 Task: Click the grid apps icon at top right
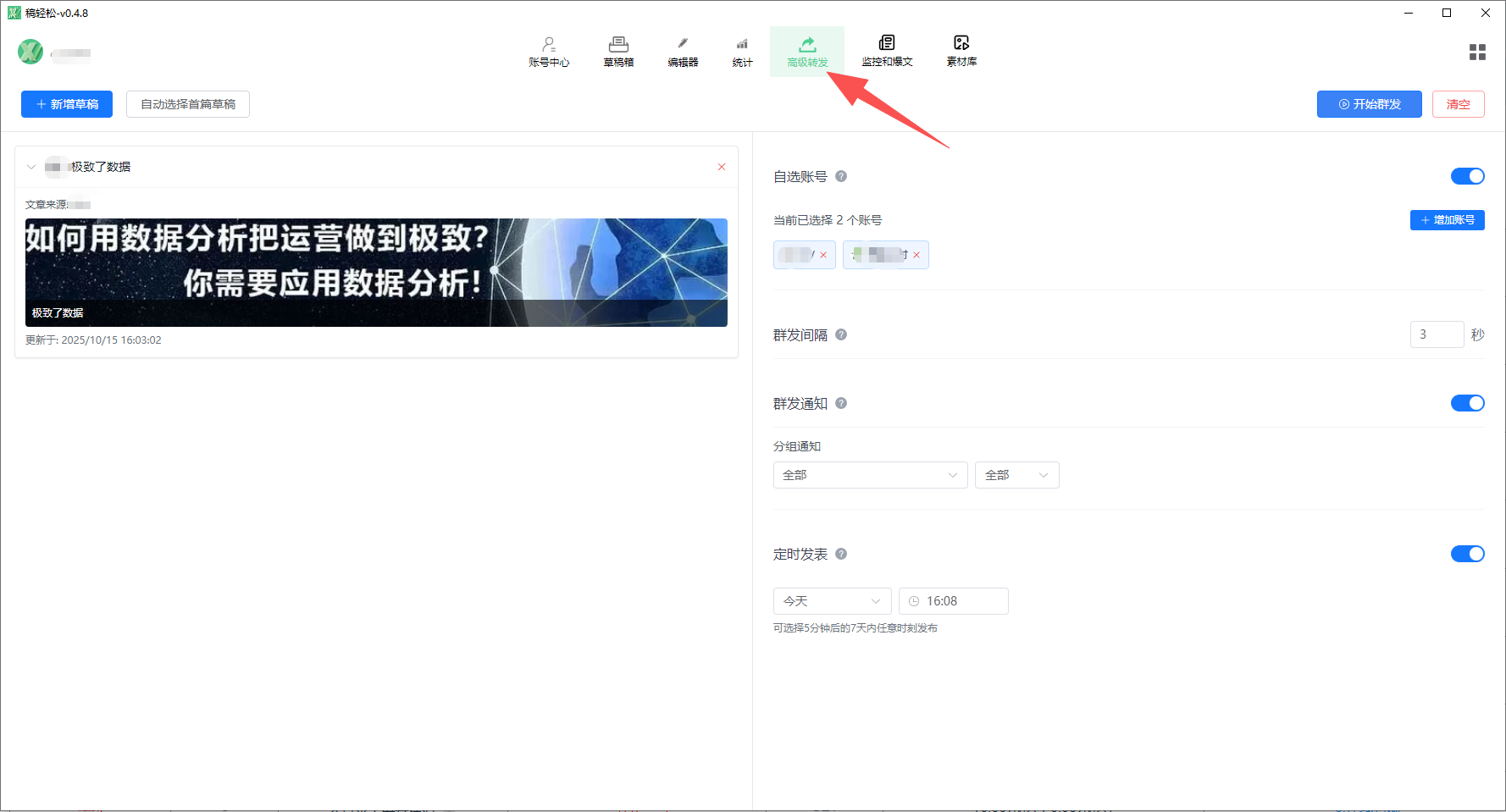1477,52
